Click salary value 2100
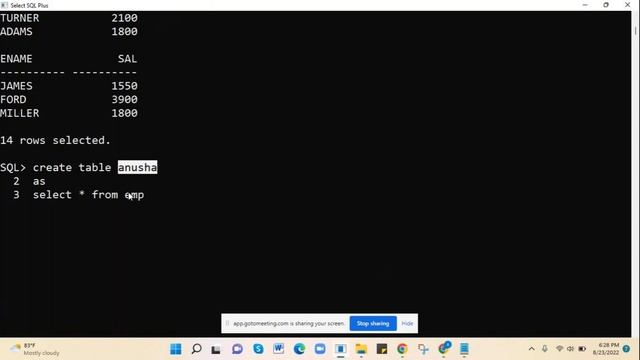This screenshot has width=640, height=360. coord(124,18)
